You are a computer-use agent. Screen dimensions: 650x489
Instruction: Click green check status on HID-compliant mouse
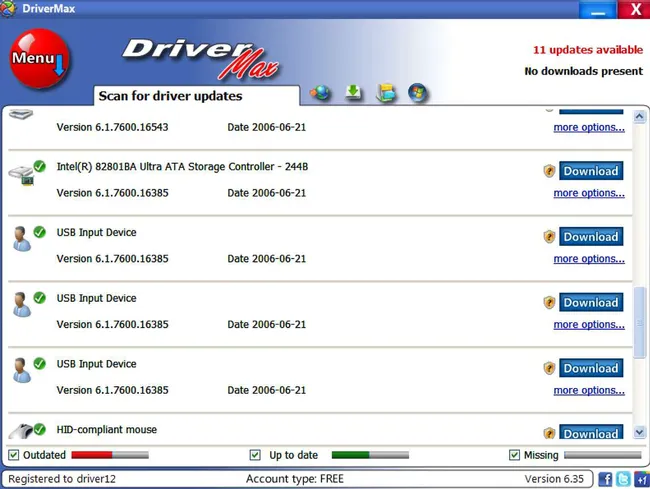coord(40,429)
